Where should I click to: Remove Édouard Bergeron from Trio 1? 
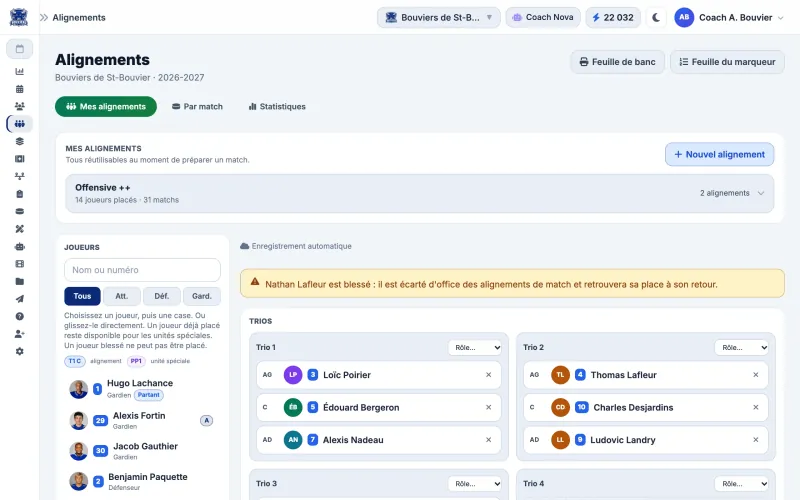coord(488,407)
